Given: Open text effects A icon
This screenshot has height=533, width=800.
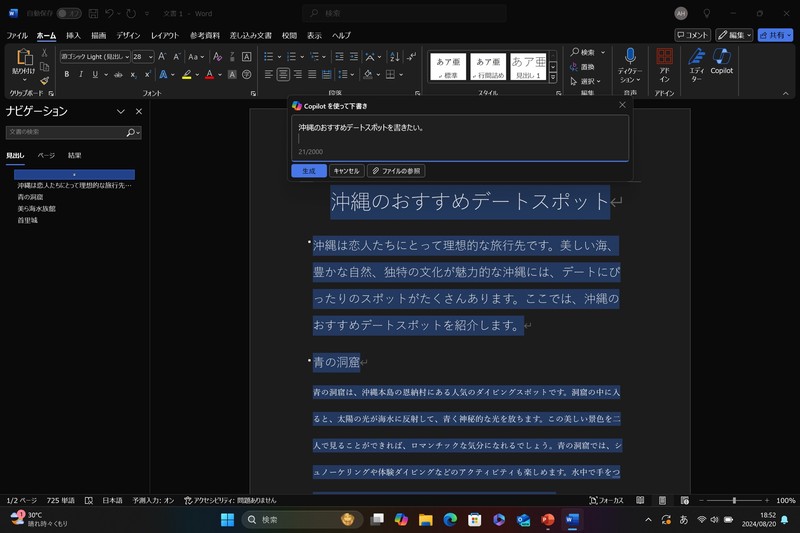Looking at the screenshot, I should coord(163,74).
